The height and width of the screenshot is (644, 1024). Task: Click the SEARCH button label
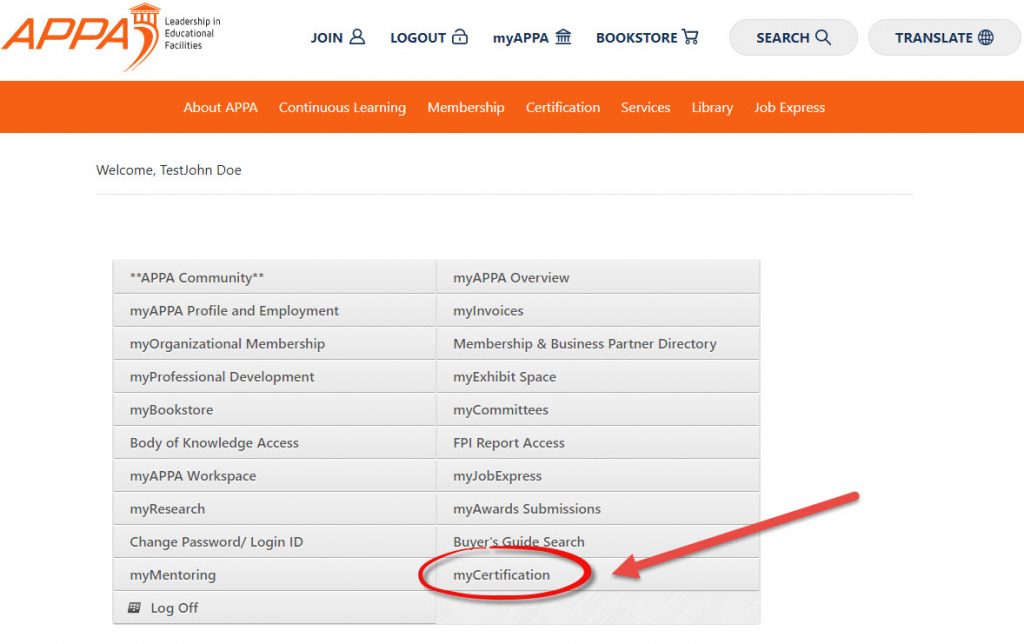pos(782,38)
